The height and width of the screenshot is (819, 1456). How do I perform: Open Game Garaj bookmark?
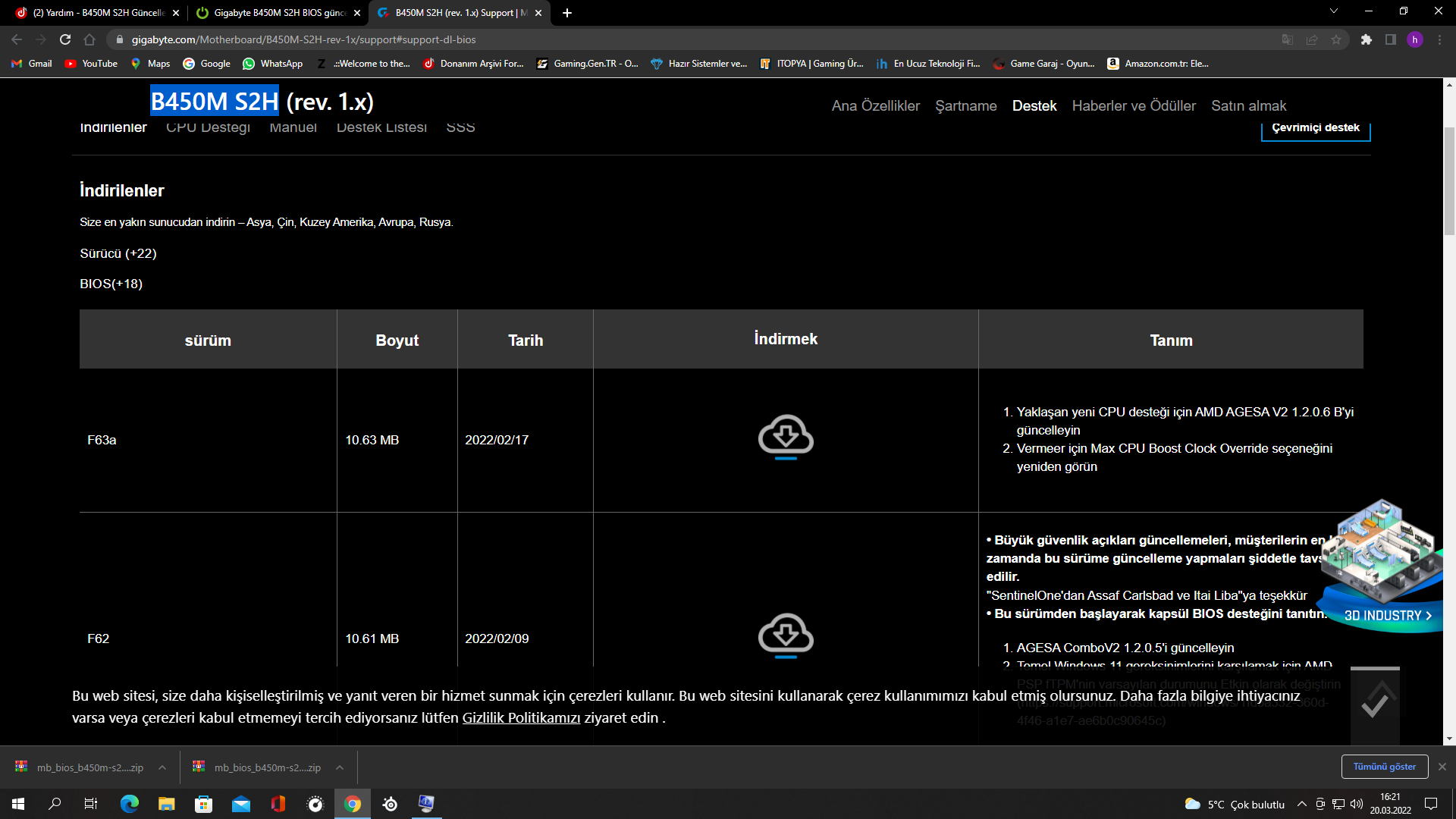point(1044,64)
